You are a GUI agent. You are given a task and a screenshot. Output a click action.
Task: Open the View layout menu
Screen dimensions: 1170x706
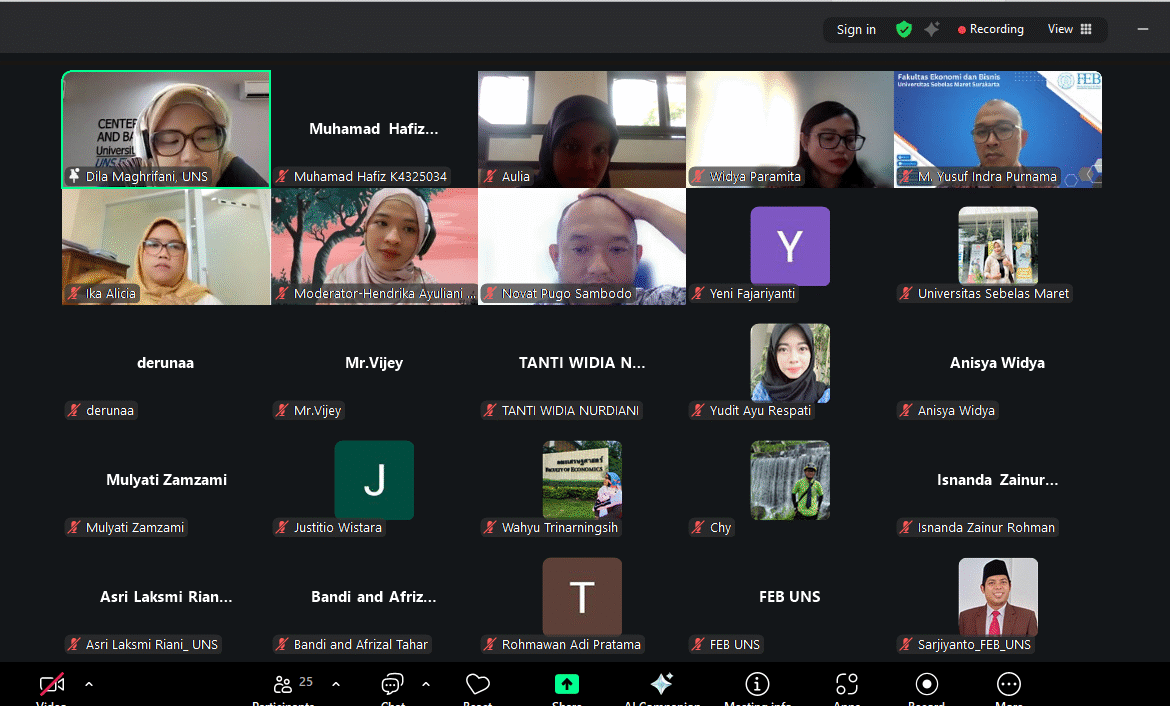[x=1069, y=30]
